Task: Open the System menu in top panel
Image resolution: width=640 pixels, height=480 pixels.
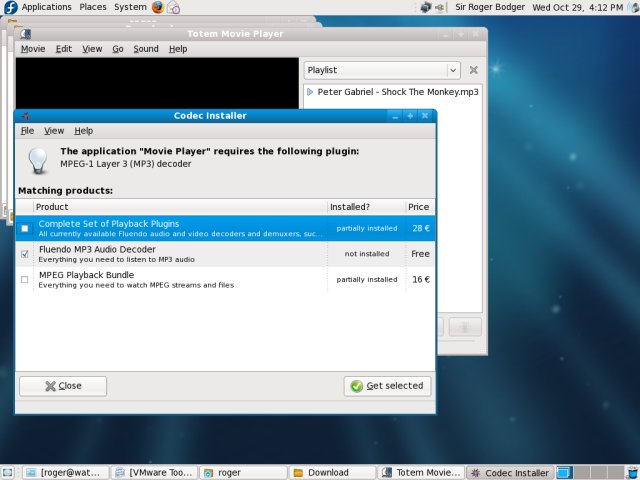Action: (x=130, y=7)
